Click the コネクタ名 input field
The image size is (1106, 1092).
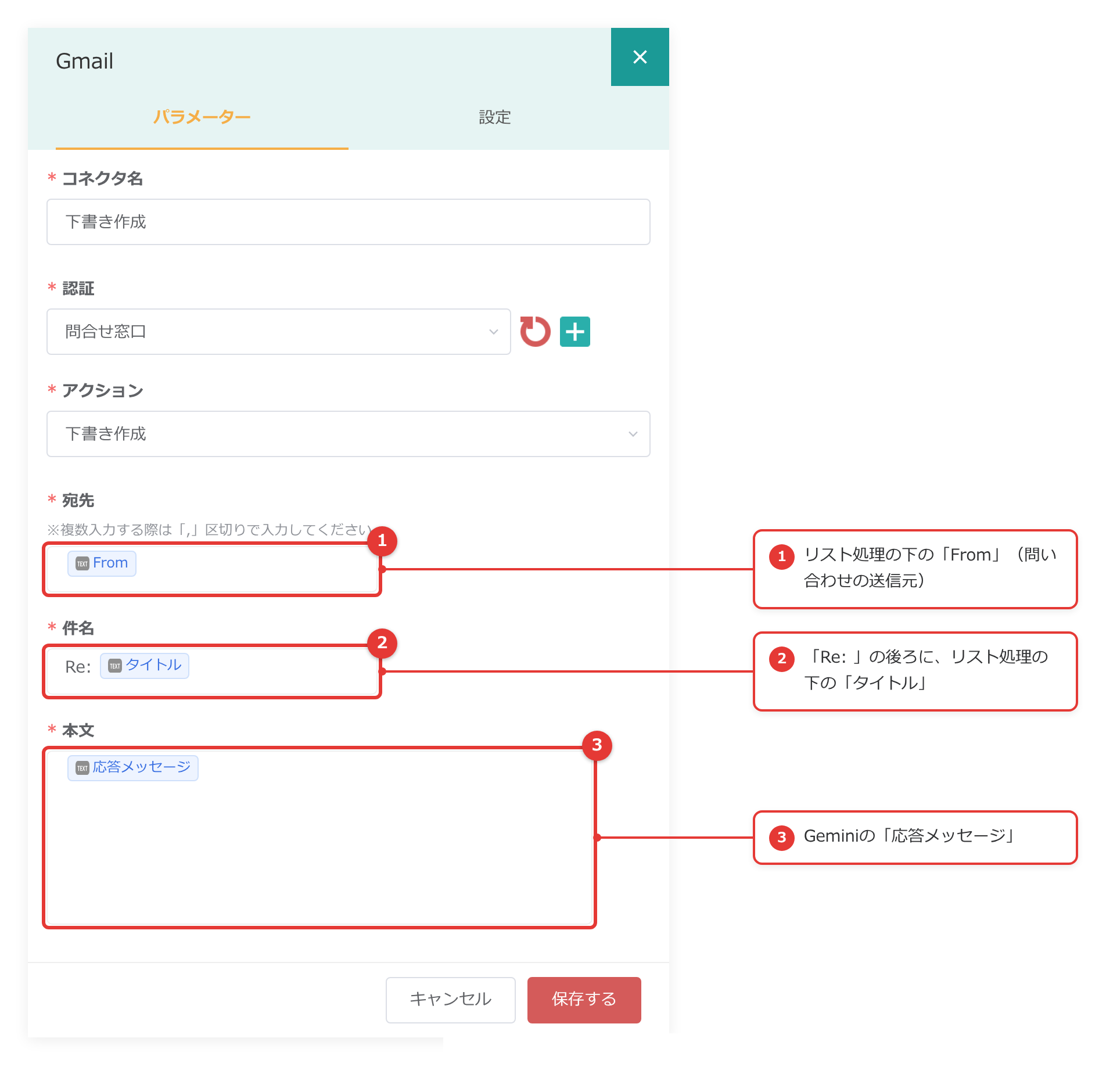[x=349, y=222]
